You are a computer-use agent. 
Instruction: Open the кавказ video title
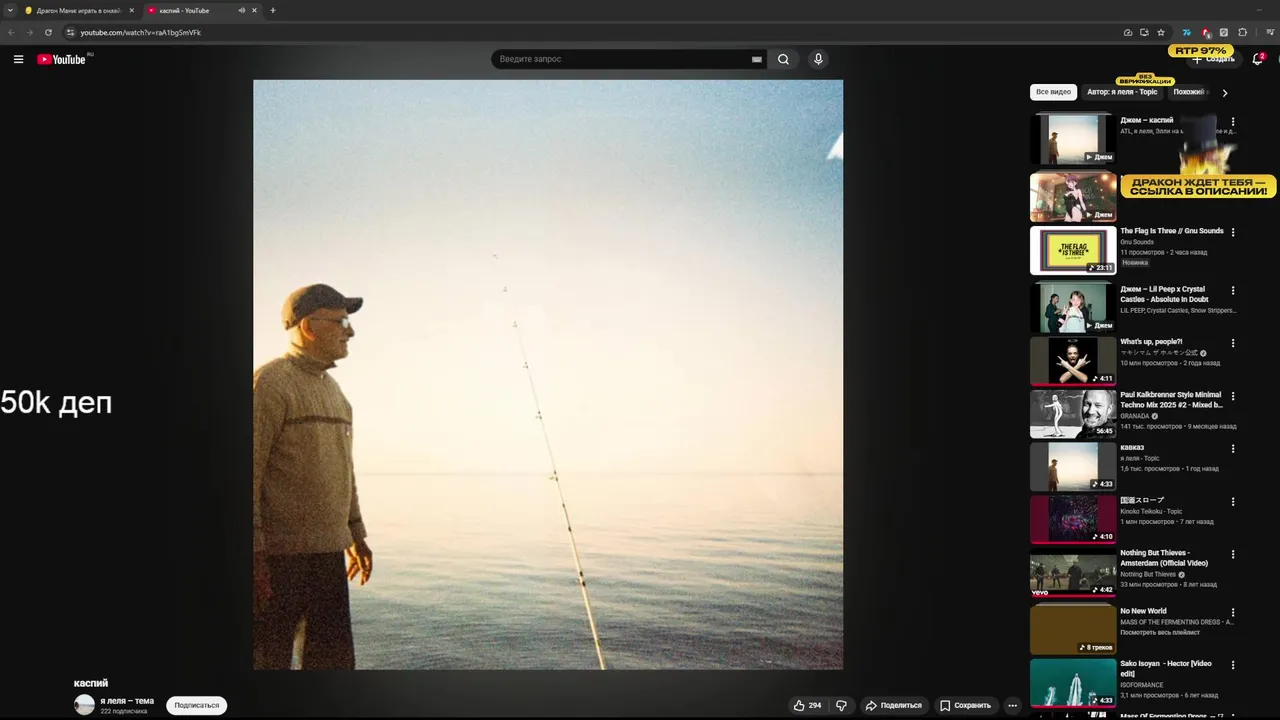point(1132,447)
